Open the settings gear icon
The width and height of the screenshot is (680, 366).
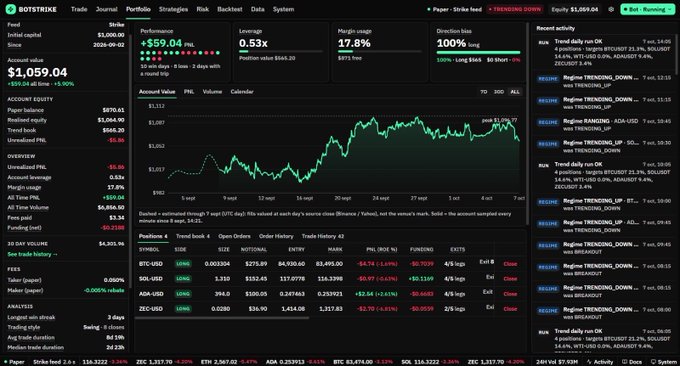pyautogui.click(x=611, y=9)
